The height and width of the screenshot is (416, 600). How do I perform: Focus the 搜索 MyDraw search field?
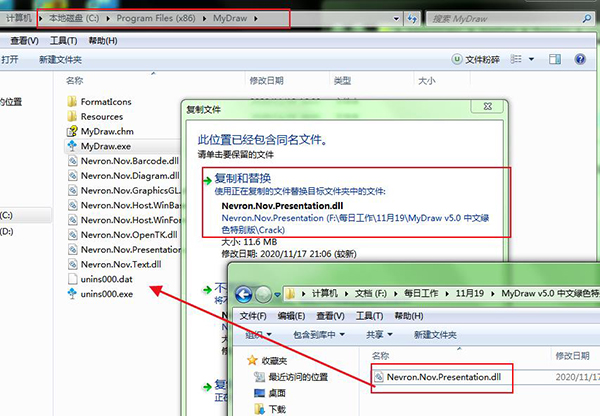505,18
